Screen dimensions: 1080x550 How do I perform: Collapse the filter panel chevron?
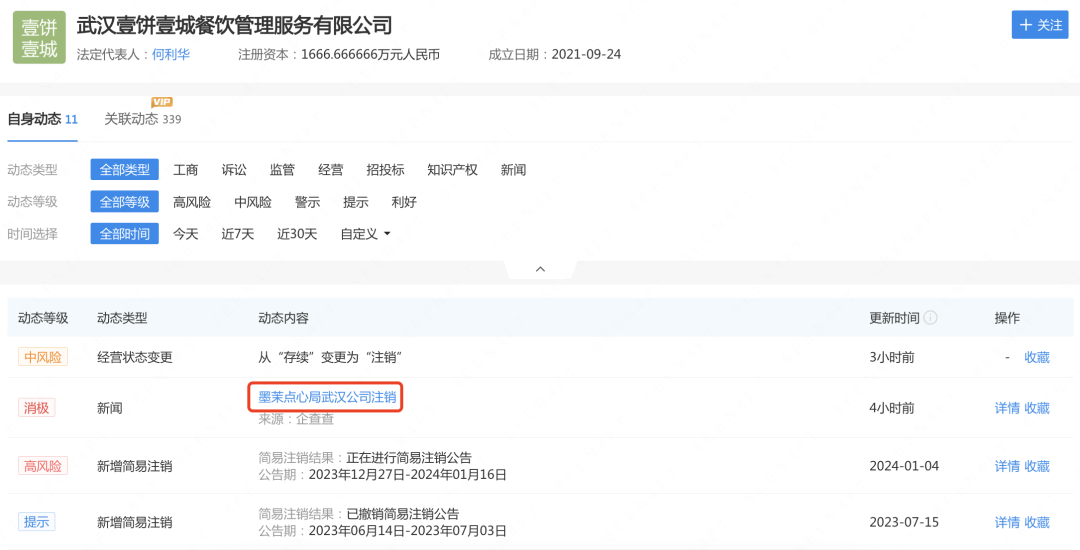coord(540,269)
